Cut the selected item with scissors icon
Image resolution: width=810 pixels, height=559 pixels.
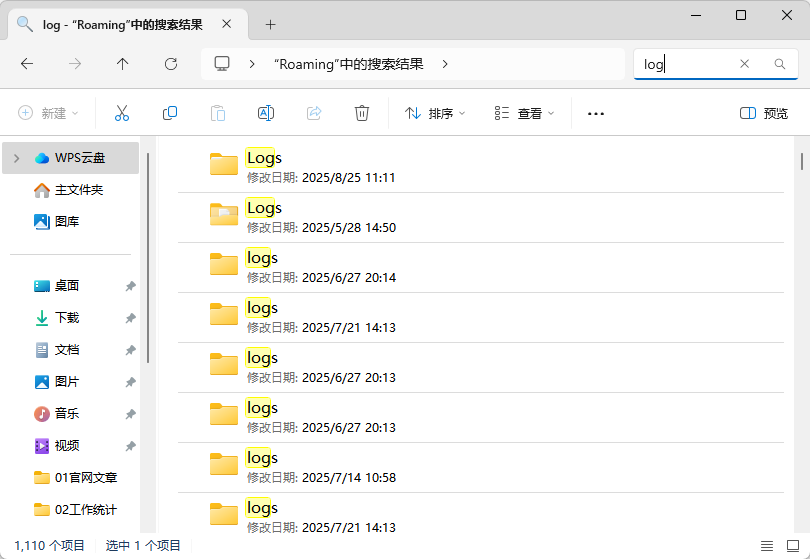point(122,113)
